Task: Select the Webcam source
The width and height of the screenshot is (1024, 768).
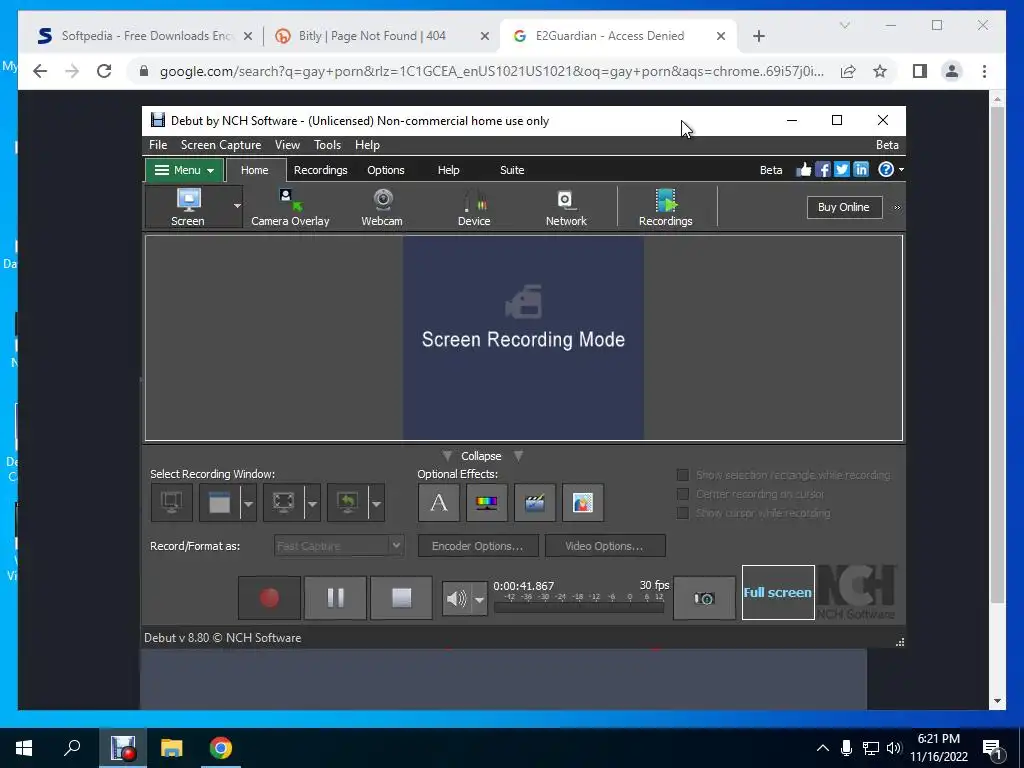Action: click(382, 207)
